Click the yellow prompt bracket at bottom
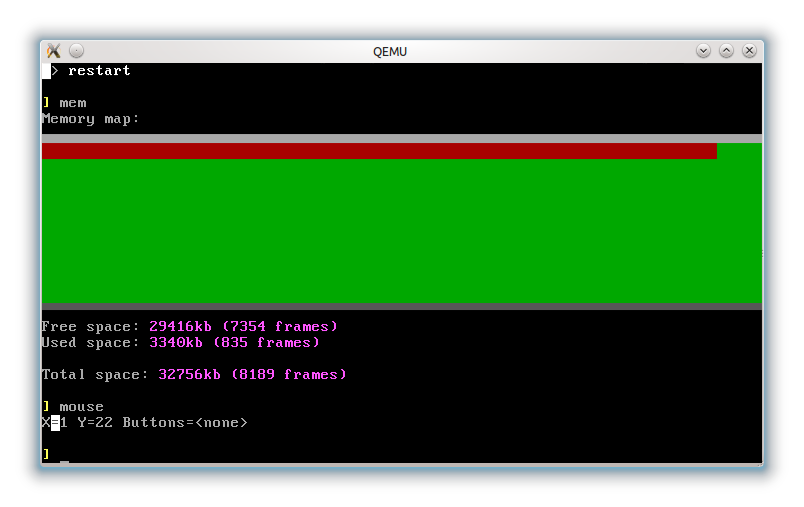The width and height of the screenshot is (804, 507). (46, 454)
